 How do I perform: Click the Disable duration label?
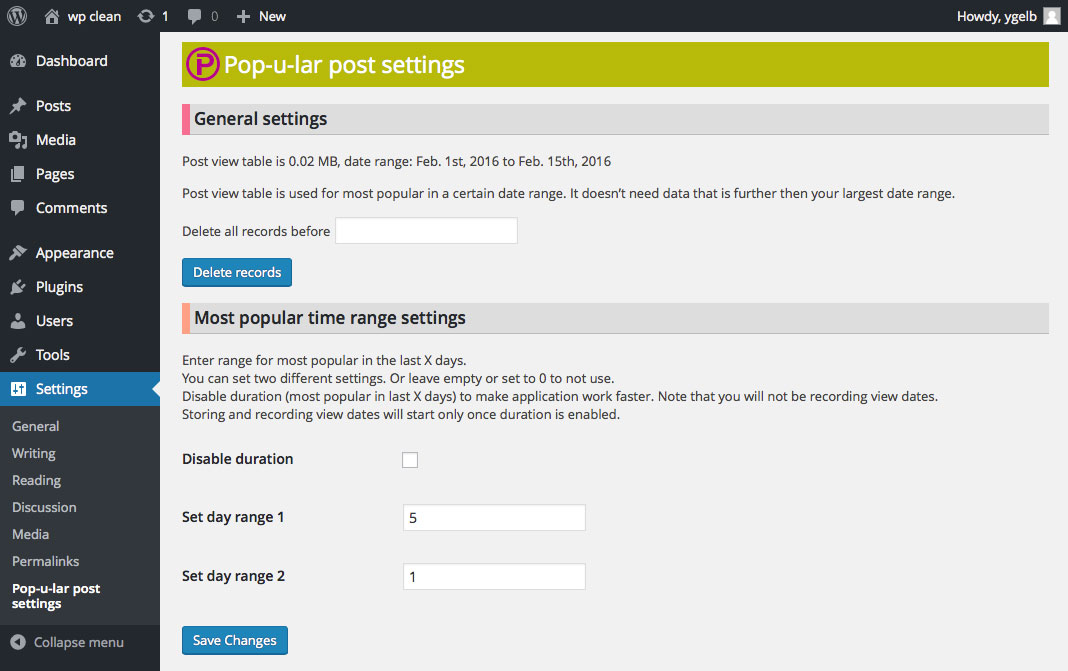click(x=238, y=459)
